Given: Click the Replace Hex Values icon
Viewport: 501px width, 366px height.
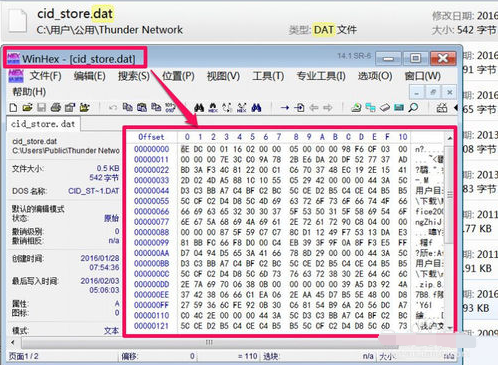Looking at the screenshot, I should (x=242, y=107).
